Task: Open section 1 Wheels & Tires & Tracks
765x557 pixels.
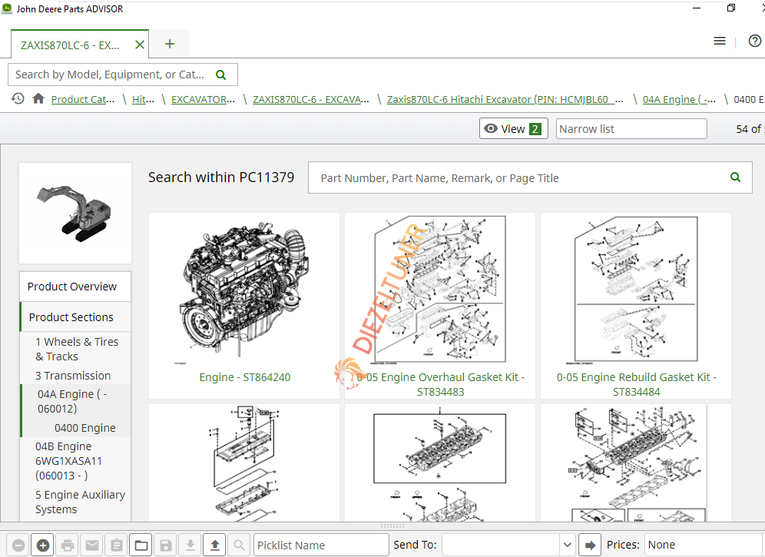Action: click(77, 349)
